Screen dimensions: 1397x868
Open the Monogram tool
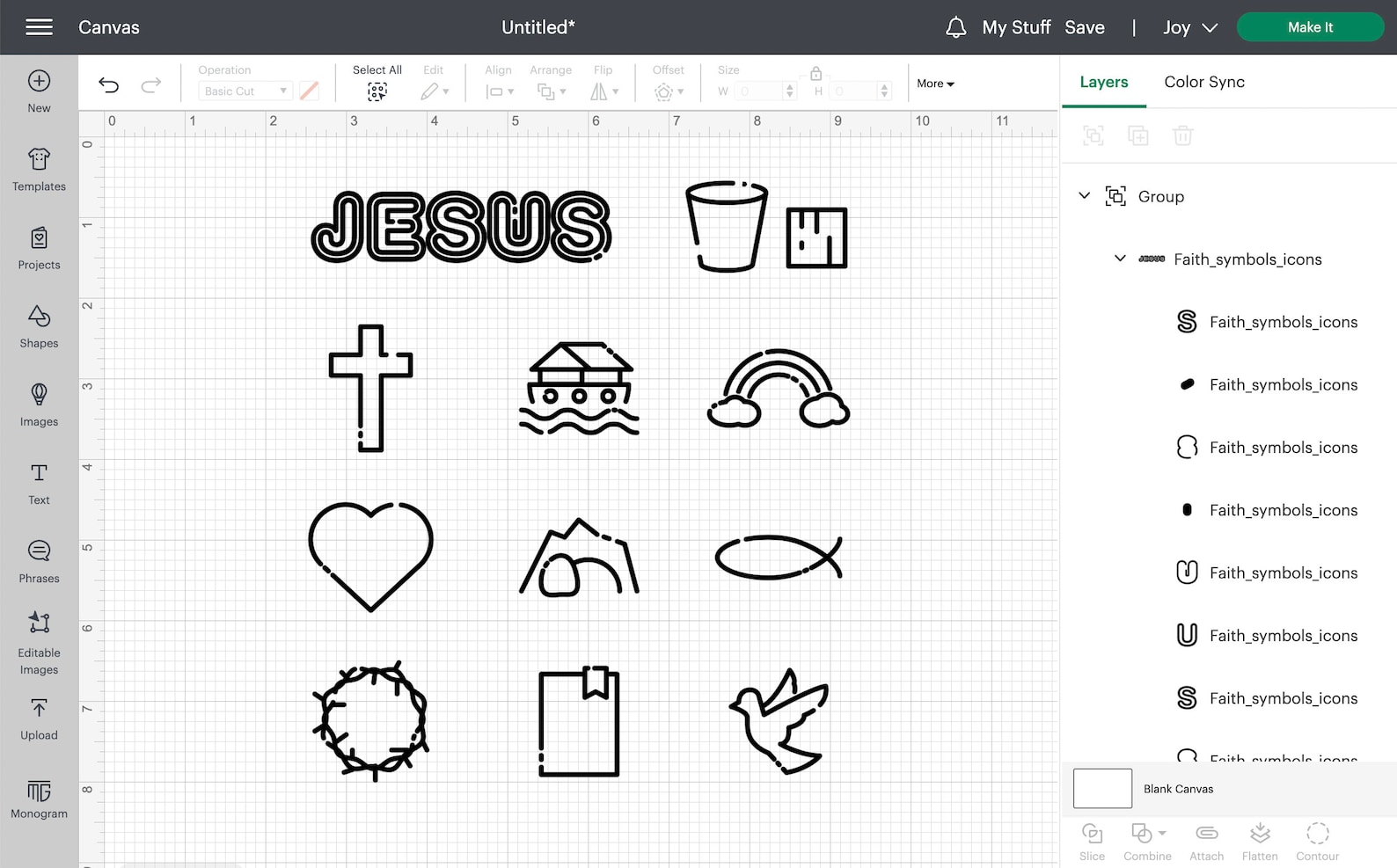pos(39,799)
